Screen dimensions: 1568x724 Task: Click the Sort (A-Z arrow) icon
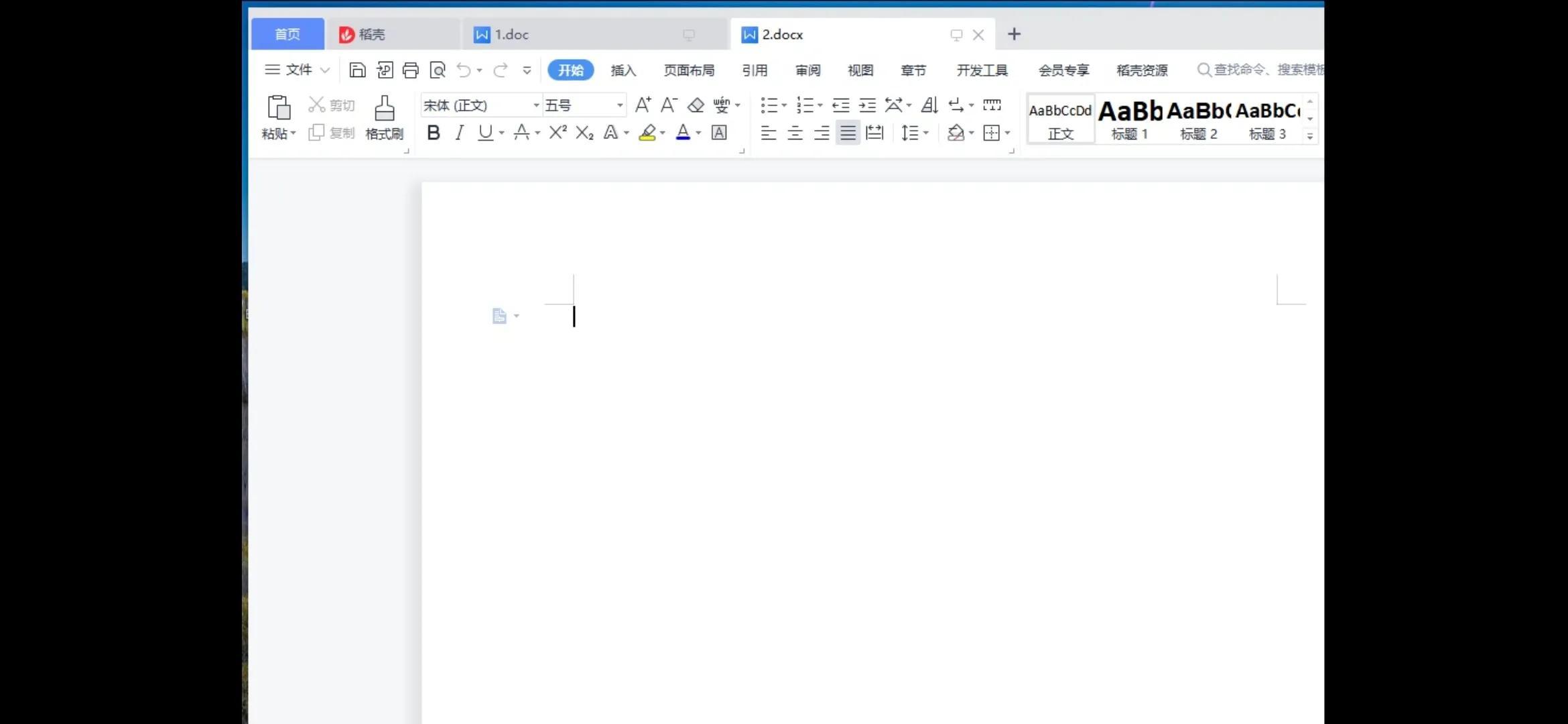(929, 105)
